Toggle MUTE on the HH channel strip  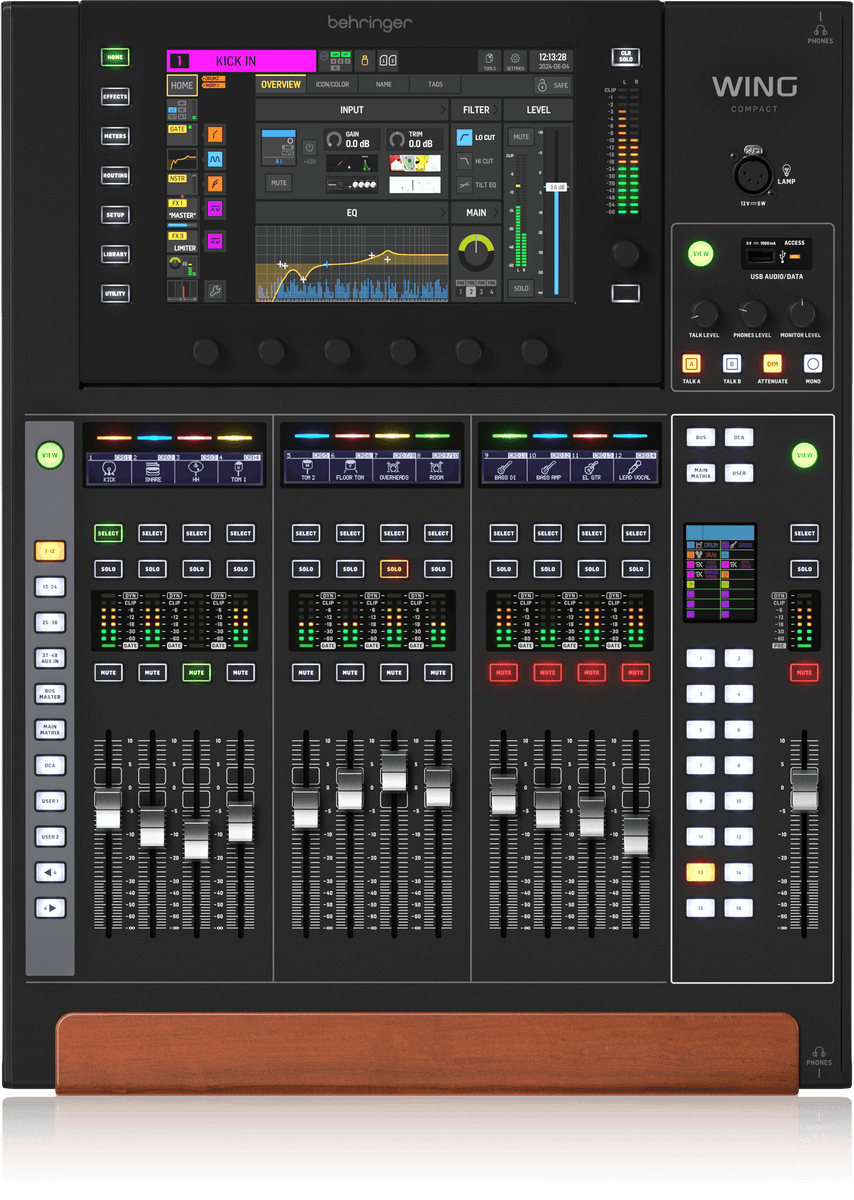196,673
